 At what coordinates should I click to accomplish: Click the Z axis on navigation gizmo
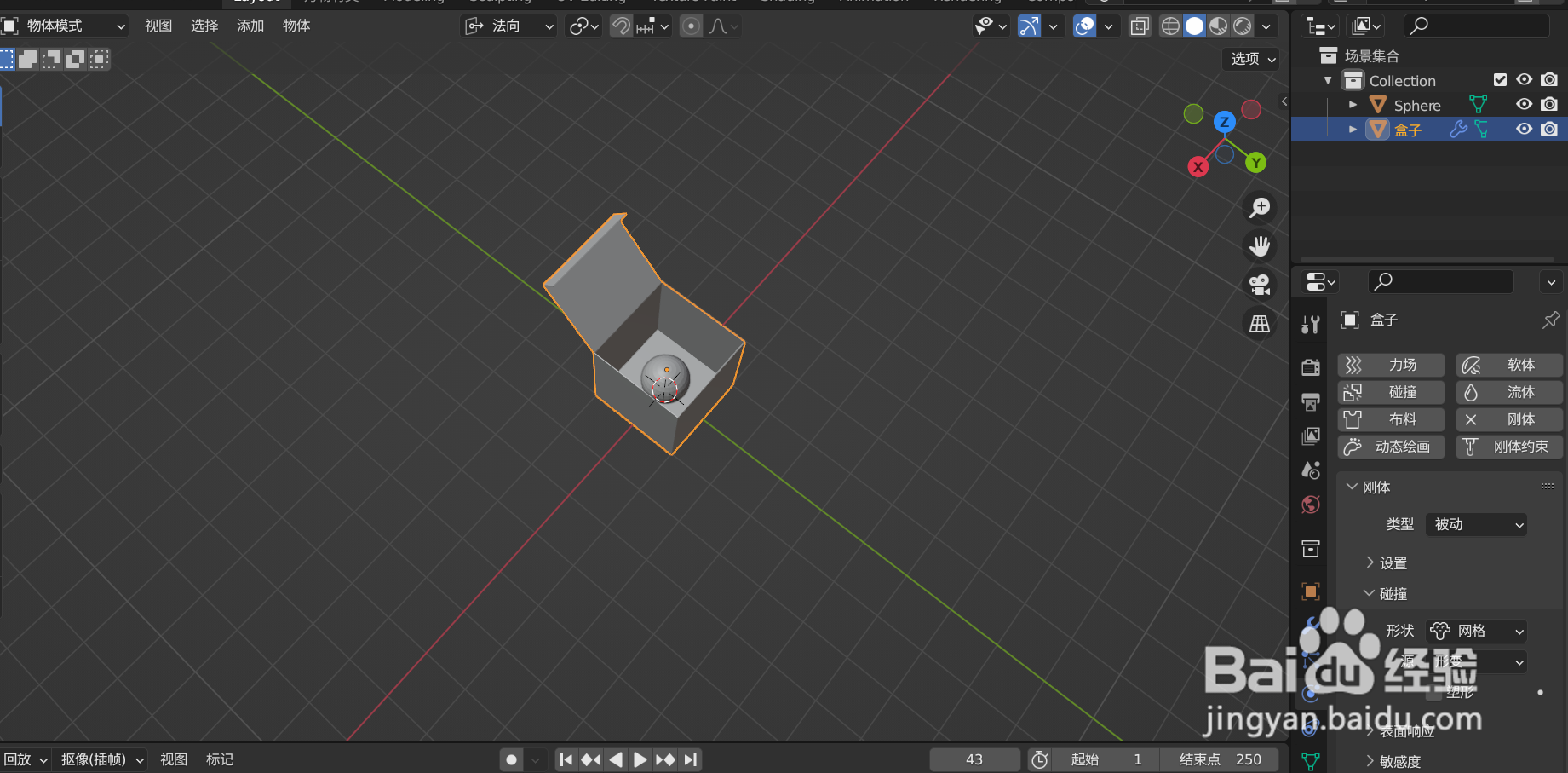[1224, 122]
